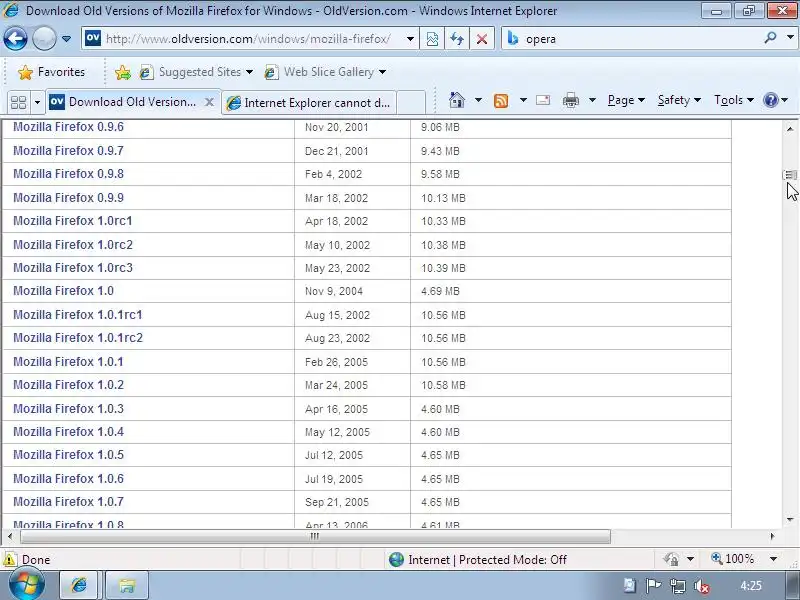Screen dimensions: 800x600
Task: Click the vertical scrollbar up arrow
Action: [790, 129]
